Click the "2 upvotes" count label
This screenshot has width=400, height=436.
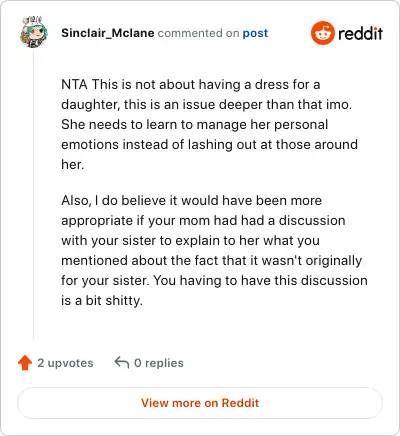[65, 363]
